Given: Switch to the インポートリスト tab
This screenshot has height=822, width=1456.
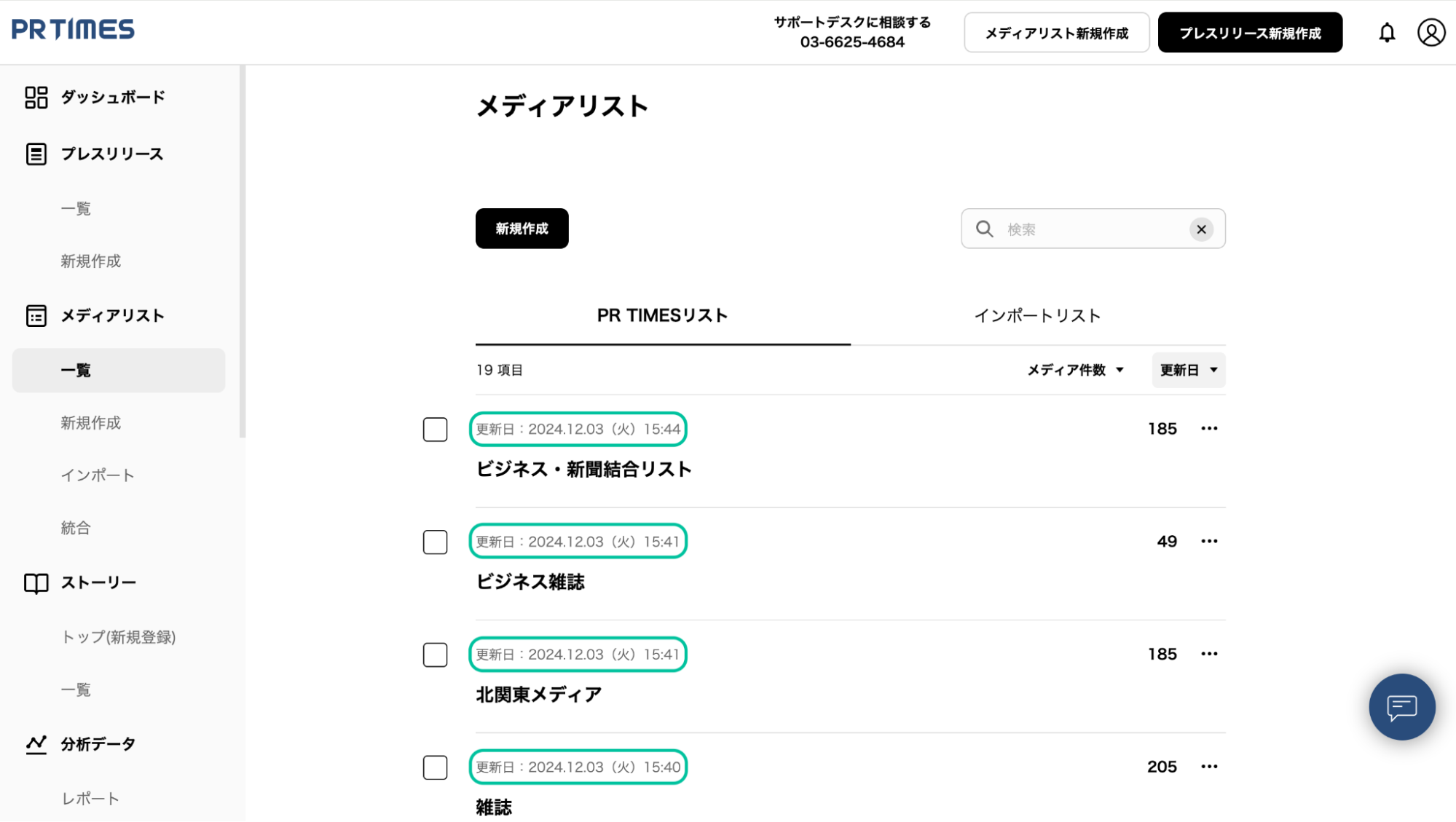Looking at the screenshot, I should pyautogui.click(x=1037, y=316).
